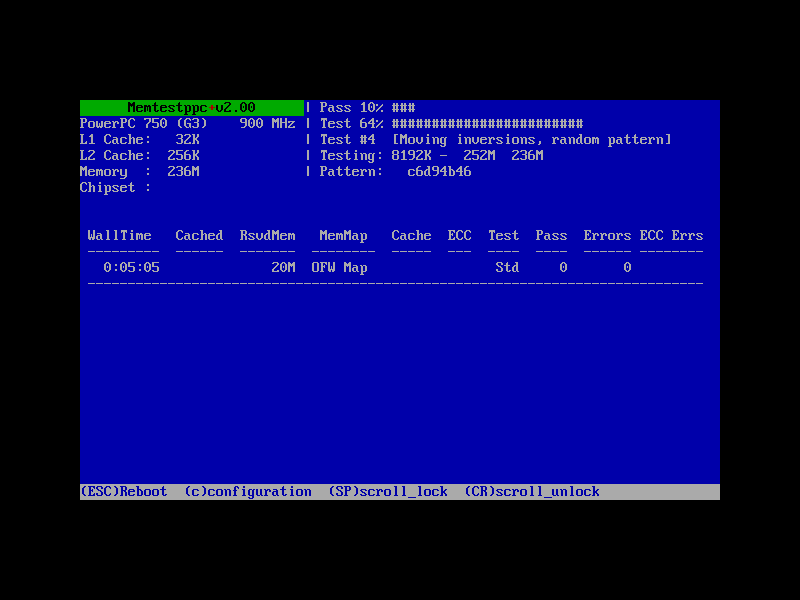Click the wall time 0:05:05
Screen dimensions: 800x600
131,267
